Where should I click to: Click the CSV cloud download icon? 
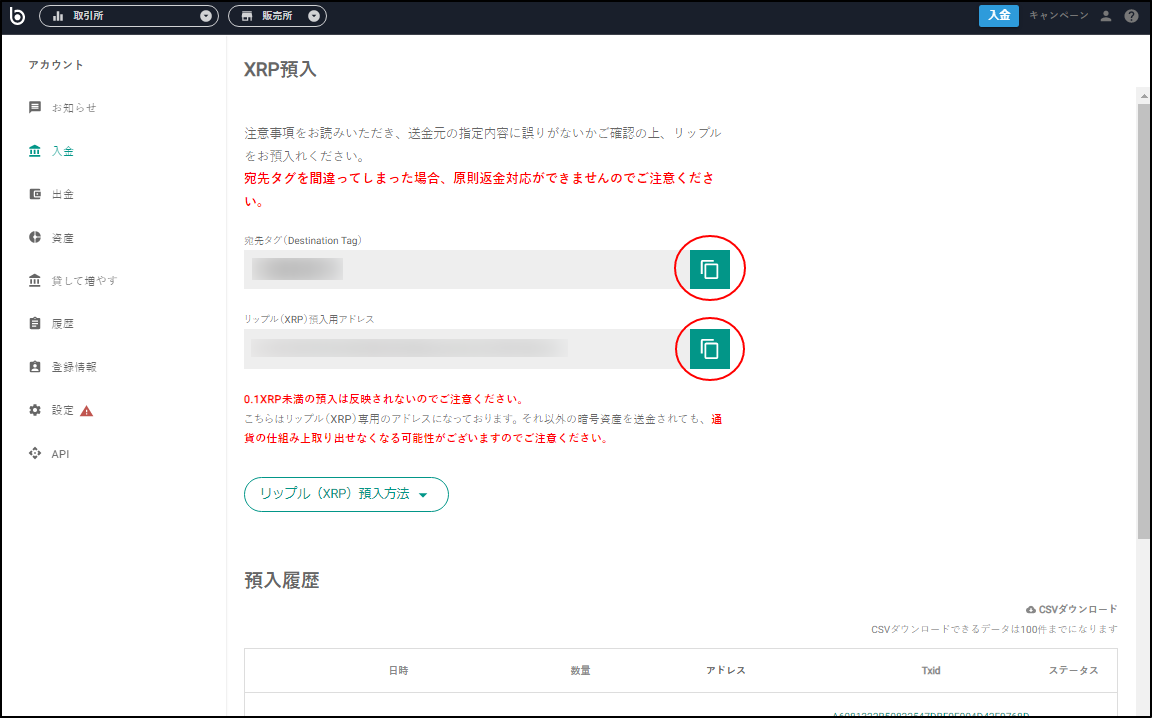point(1031,610)
